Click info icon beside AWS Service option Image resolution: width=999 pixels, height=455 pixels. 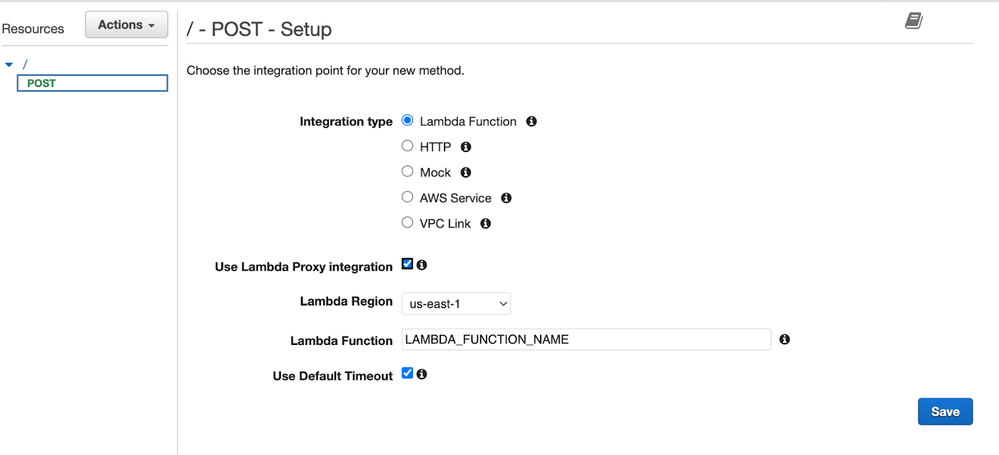[x=506, y=198]
